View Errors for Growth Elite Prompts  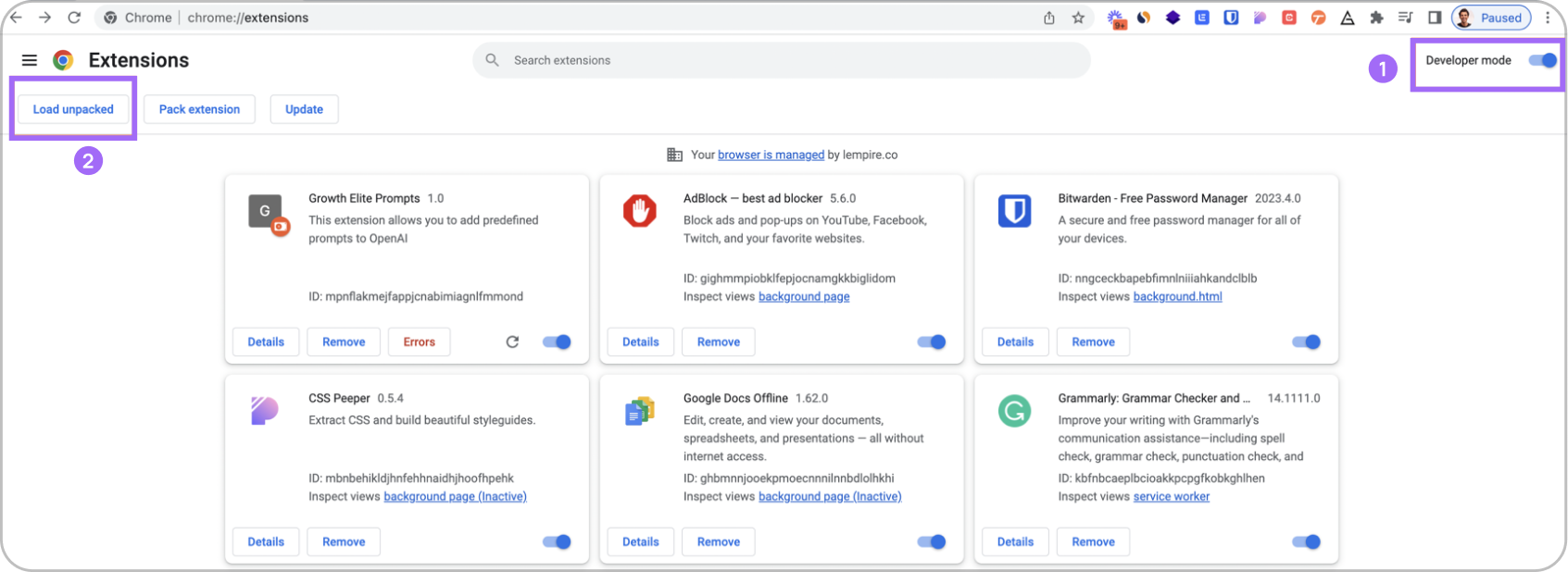[x=419, y=342]
